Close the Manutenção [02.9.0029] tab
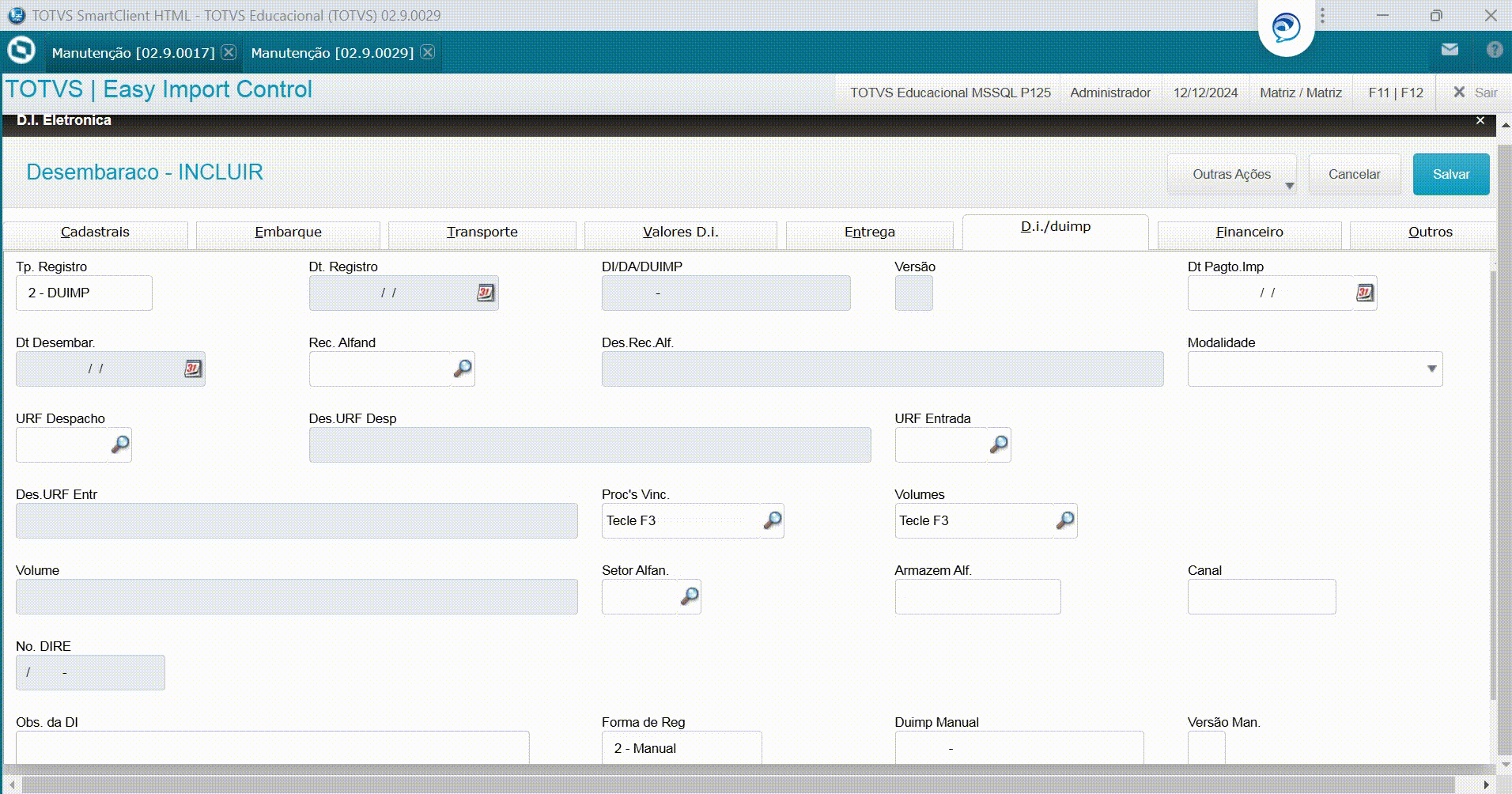 point(428,52)
